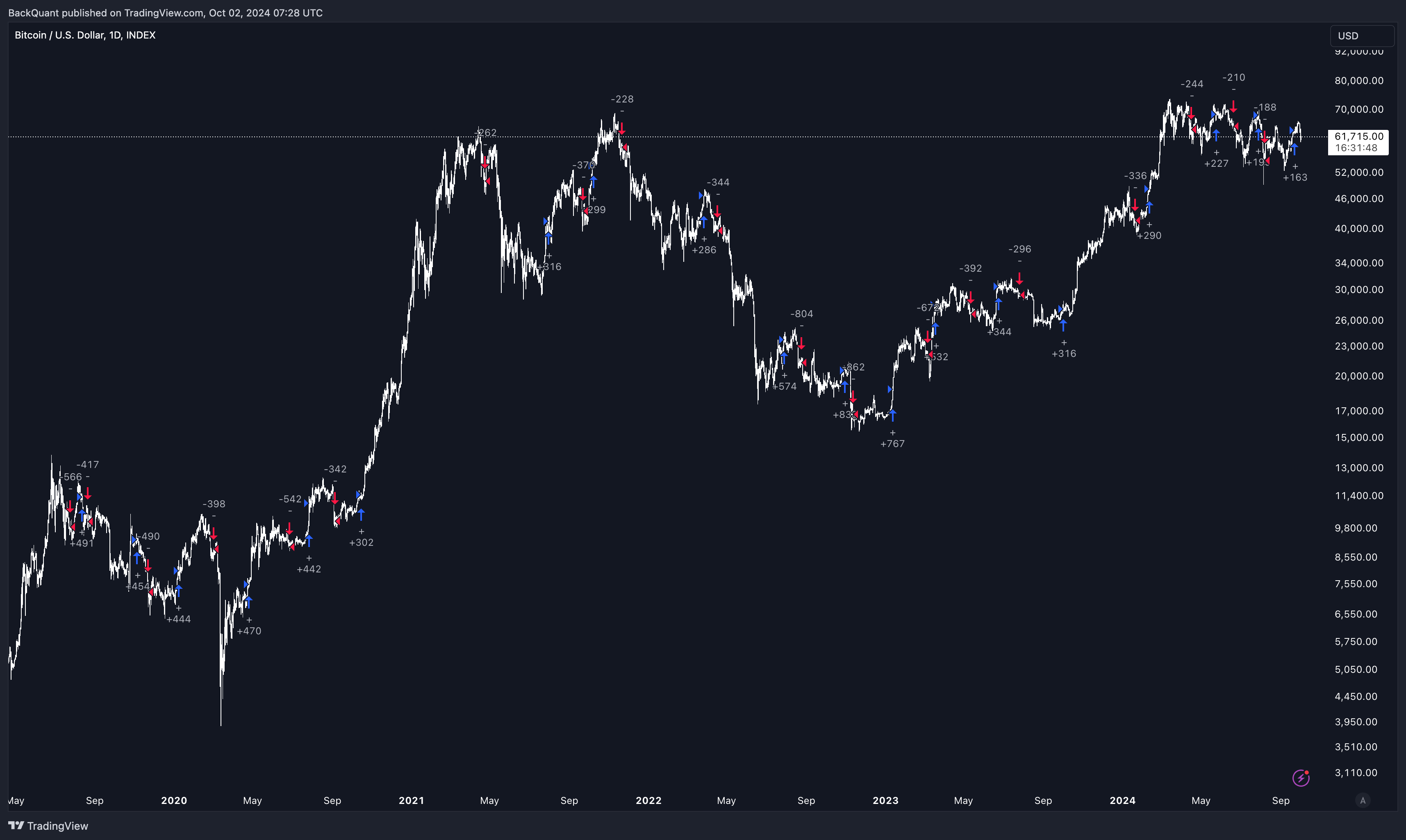Click the 30,000.00 price axis label
The height and width of the screenshot is (840, 1406).
point(1358,289)
